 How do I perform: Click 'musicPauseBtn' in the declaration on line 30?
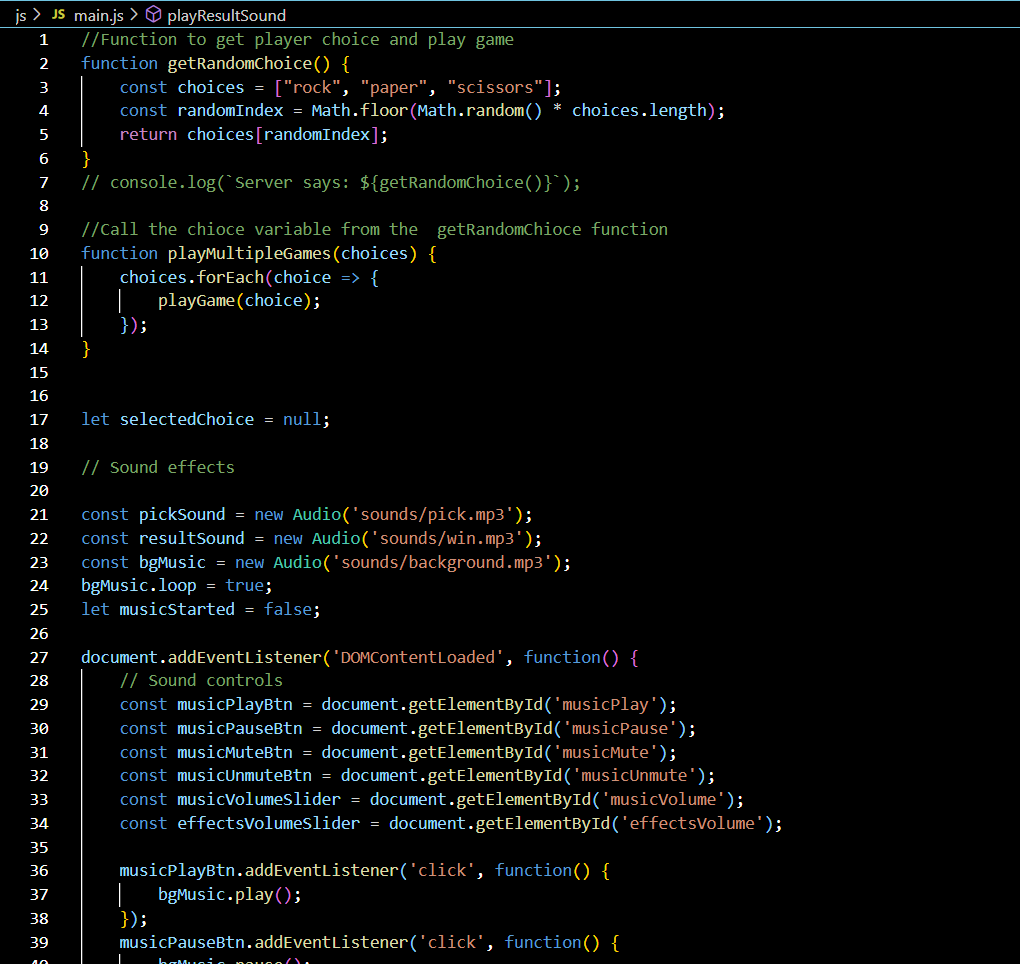click(x=239, y=729)
